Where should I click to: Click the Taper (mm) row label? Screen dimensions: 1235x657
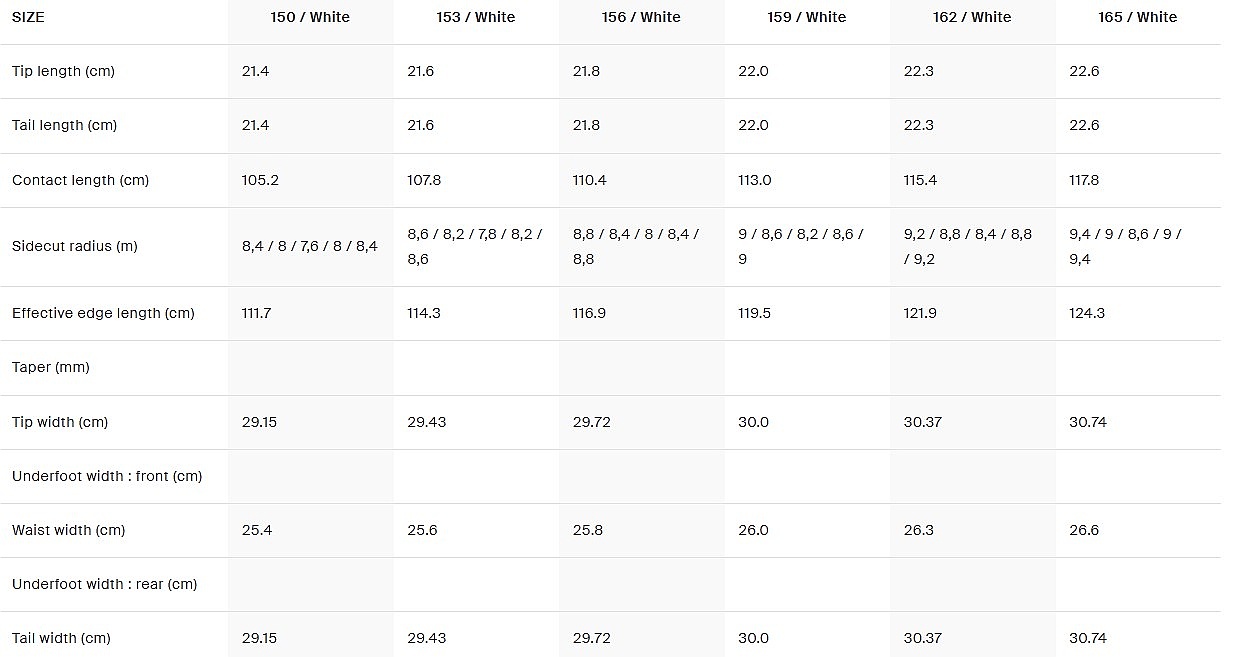tap(51, 367)
